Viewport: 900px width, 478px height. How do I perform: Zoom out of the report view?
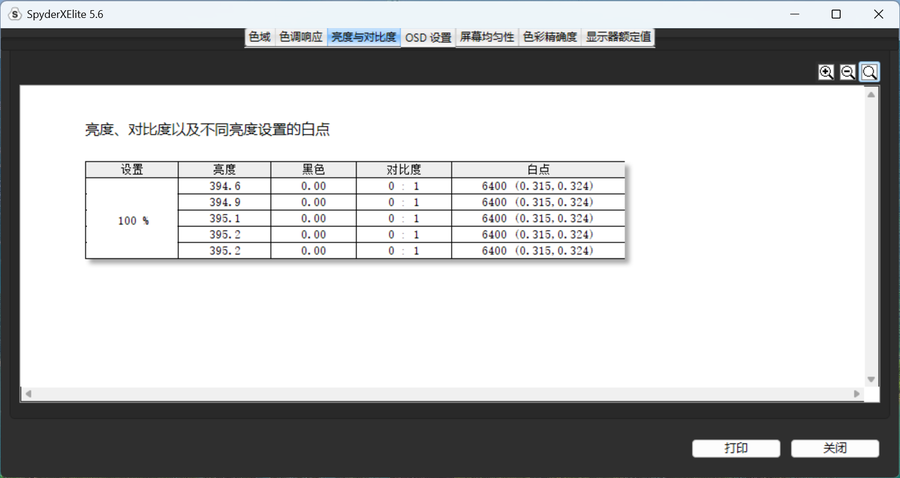(848, 72)
